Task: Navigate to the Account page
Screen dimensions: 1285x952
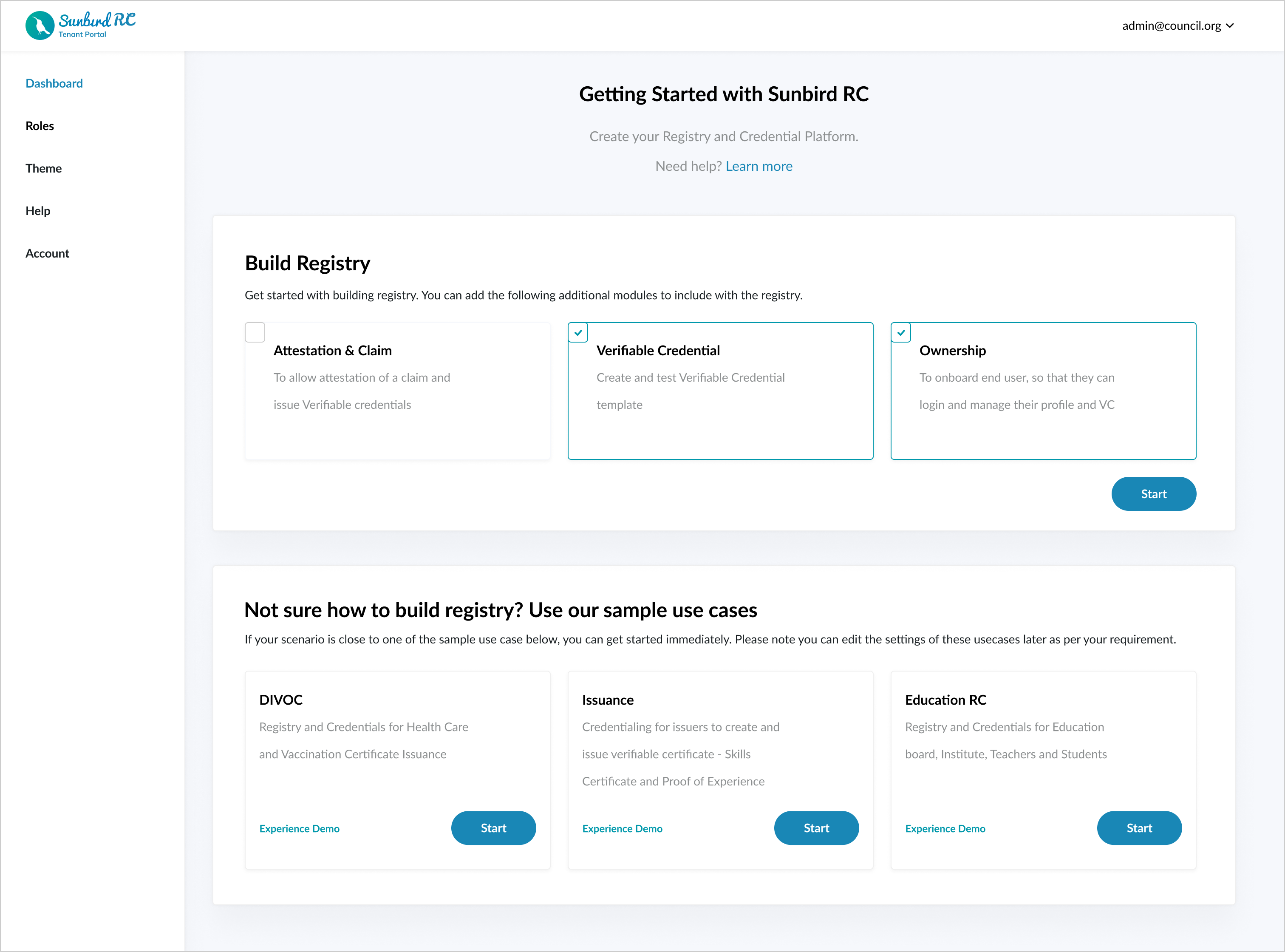Action: click(x=47, y=254)
